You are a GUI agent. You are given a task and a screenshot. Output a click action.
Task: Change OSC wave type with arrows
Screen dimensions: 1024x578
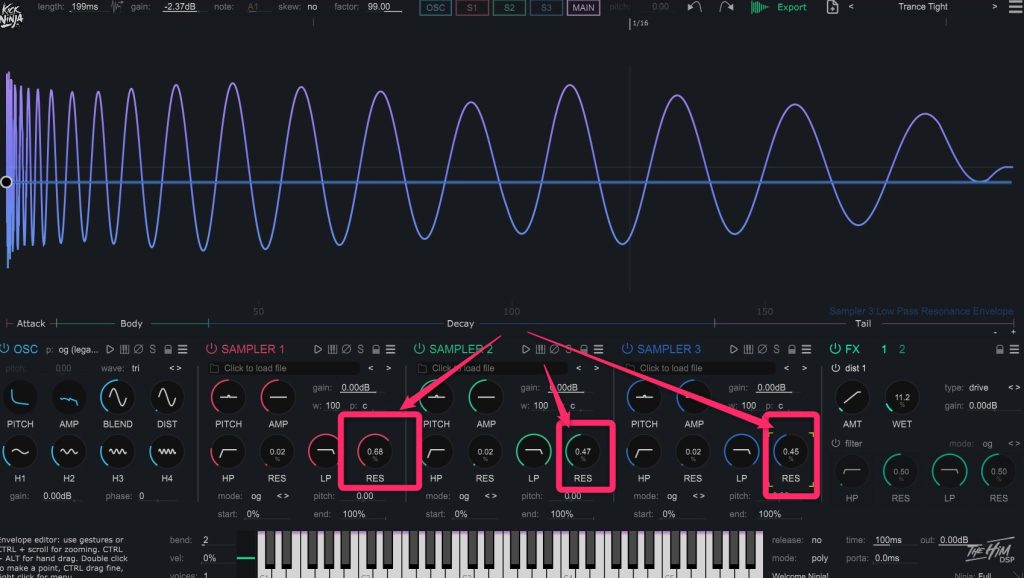pos(175,368)
